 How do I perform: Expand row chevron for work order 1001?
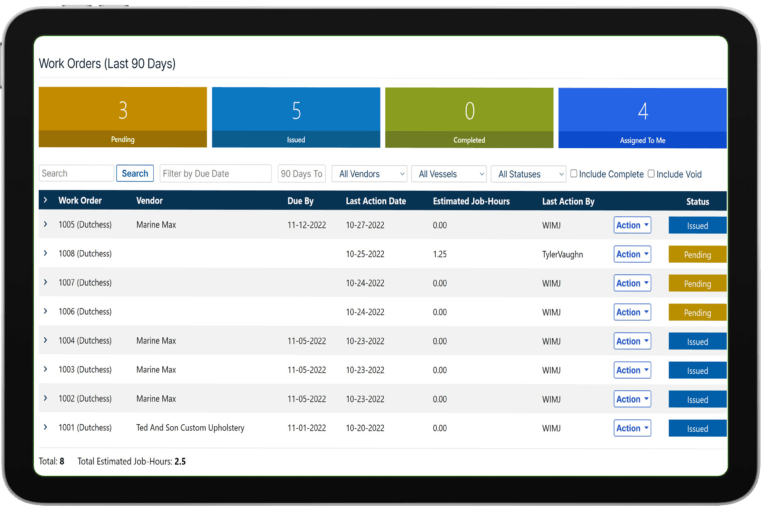[x=46, y=427]
